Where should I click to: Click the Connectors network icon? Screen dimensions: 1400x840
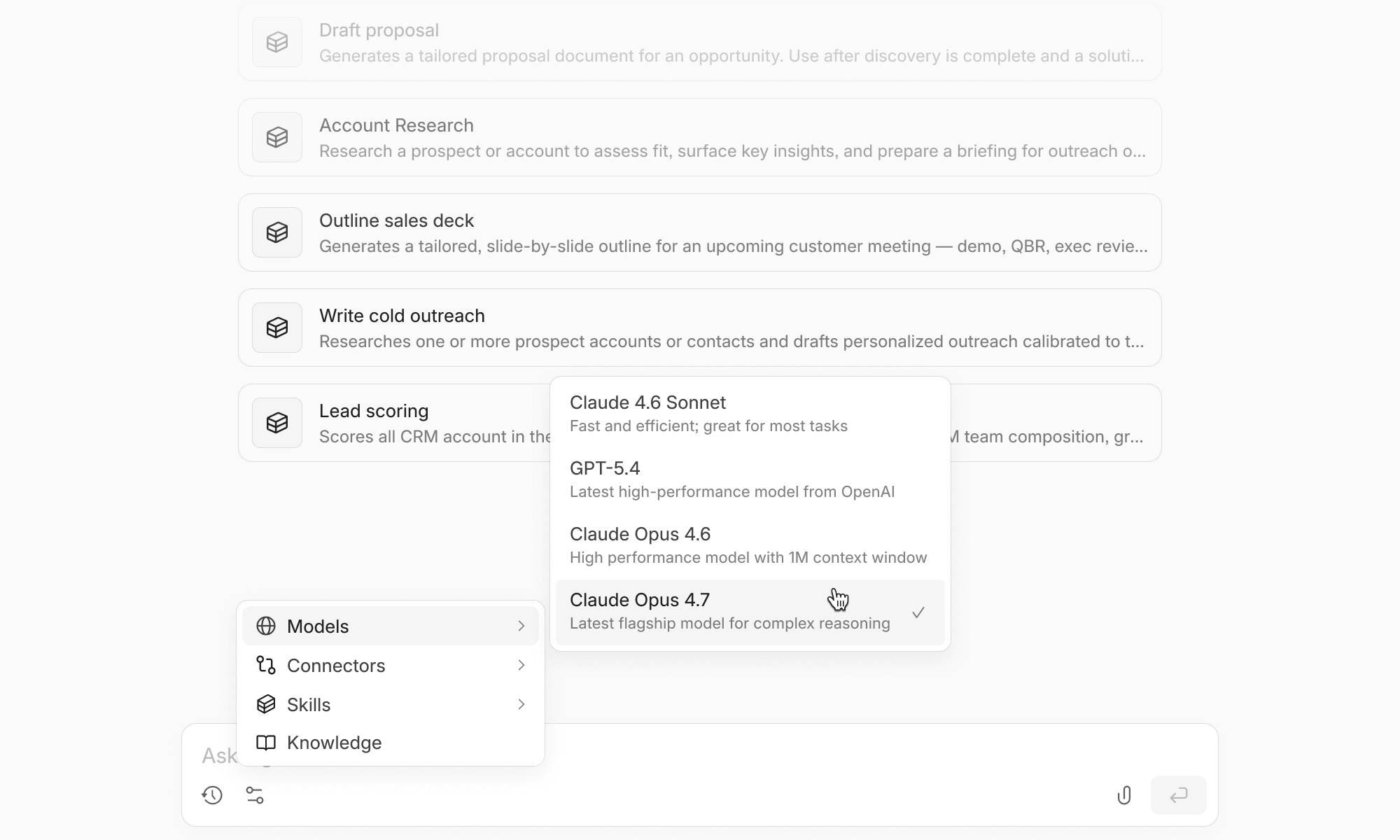click(x=266, y=666)
